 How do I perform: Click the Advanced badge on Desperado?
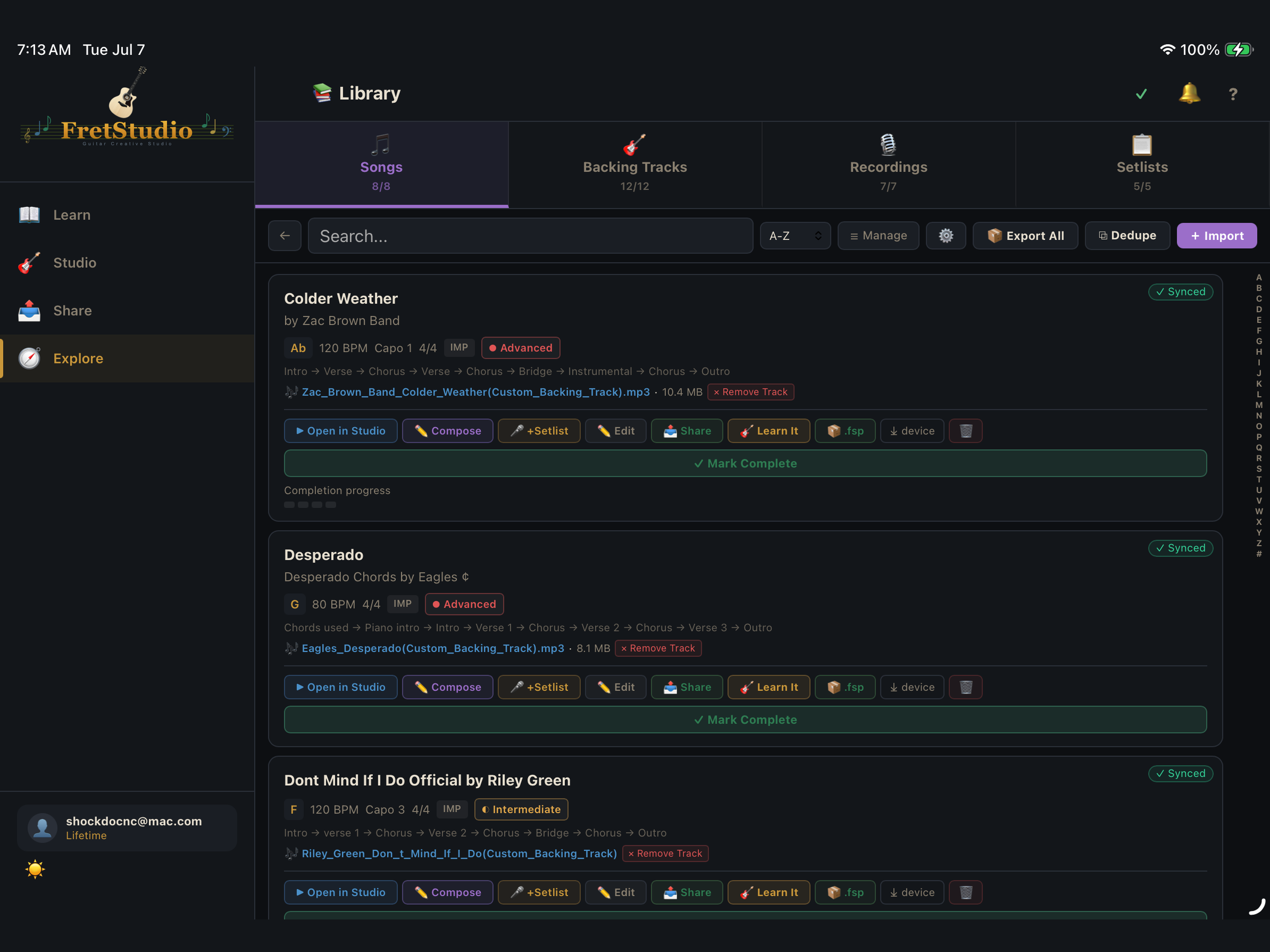point(464,604)
